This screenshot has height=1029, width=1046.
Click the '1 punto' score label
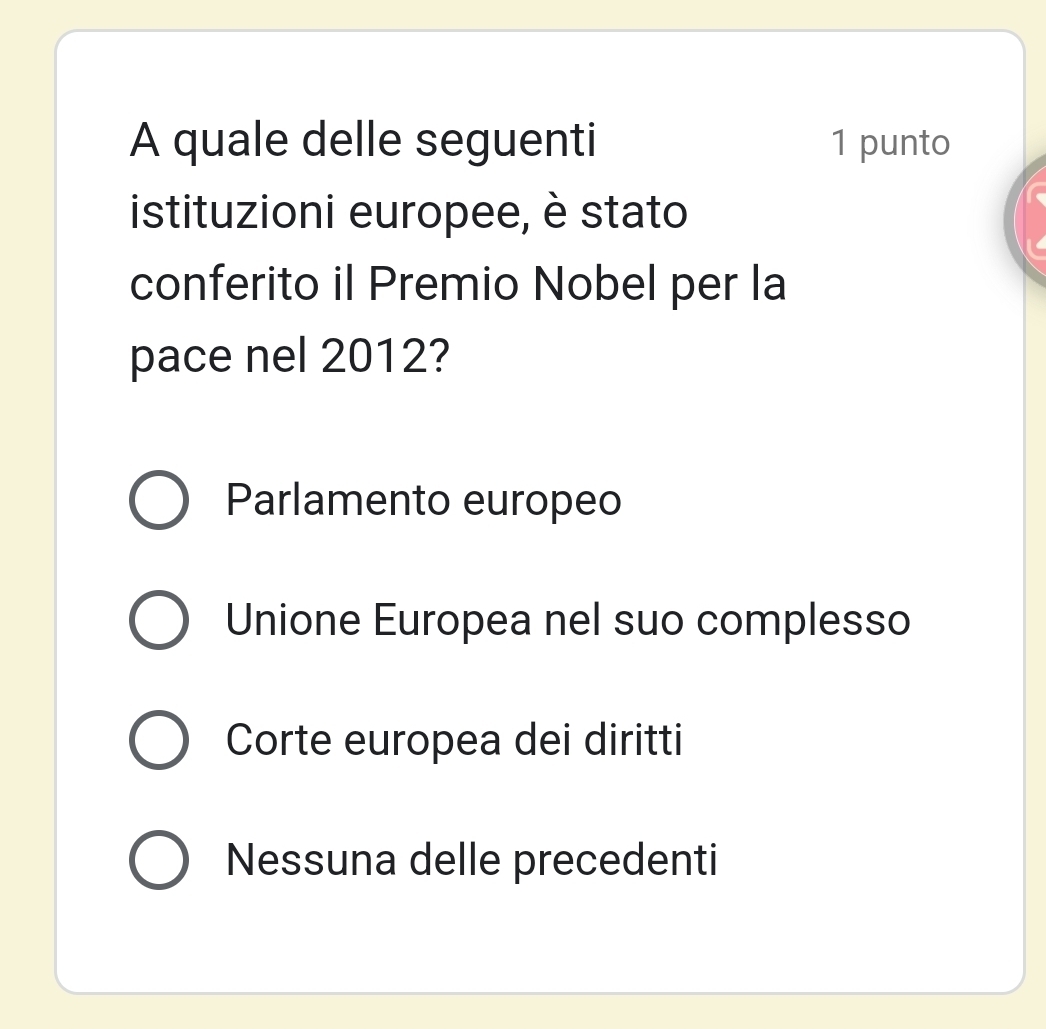click(890, 143)
